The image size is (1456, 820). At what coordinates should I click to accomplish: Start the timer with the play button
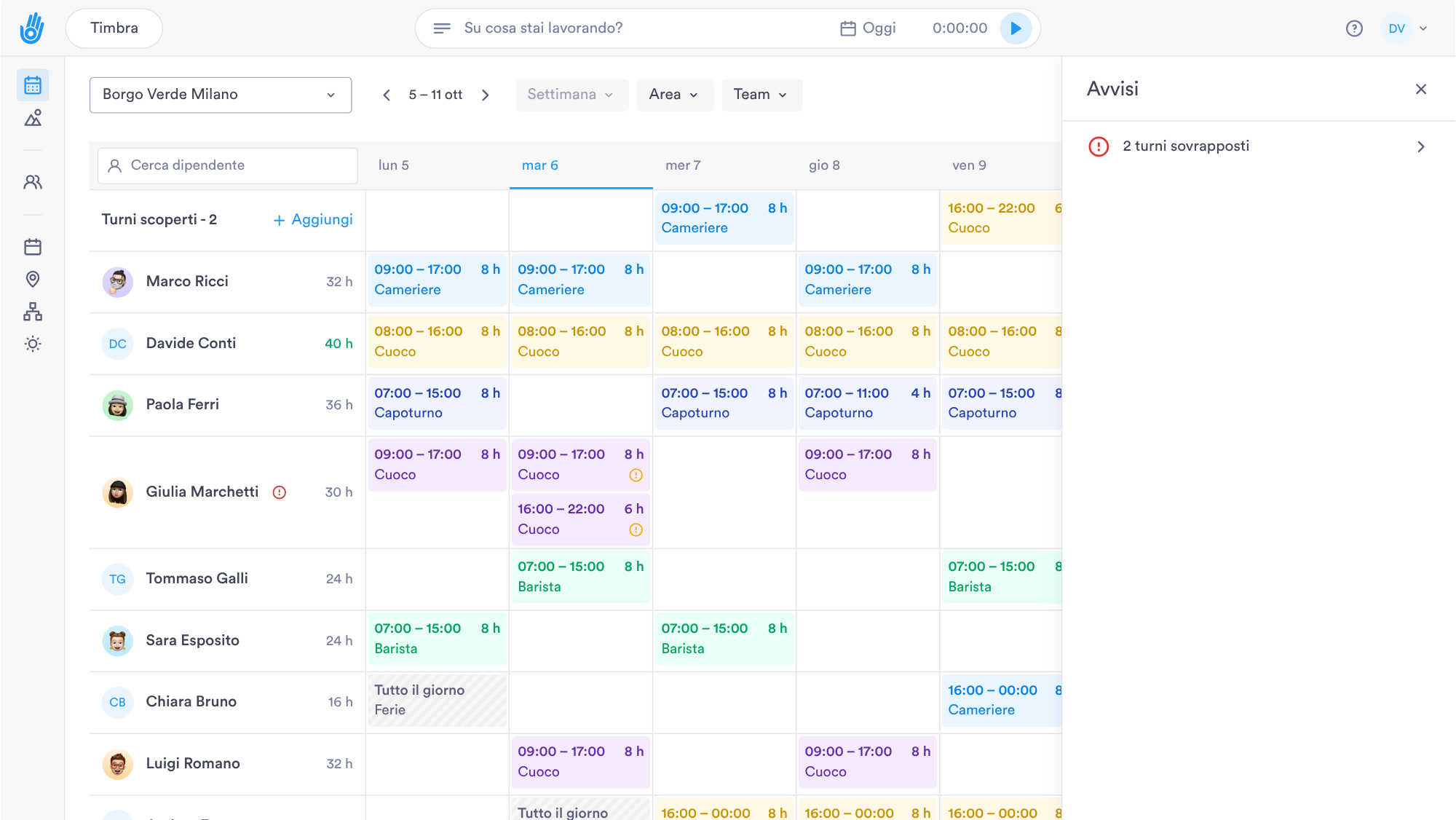1016,28
